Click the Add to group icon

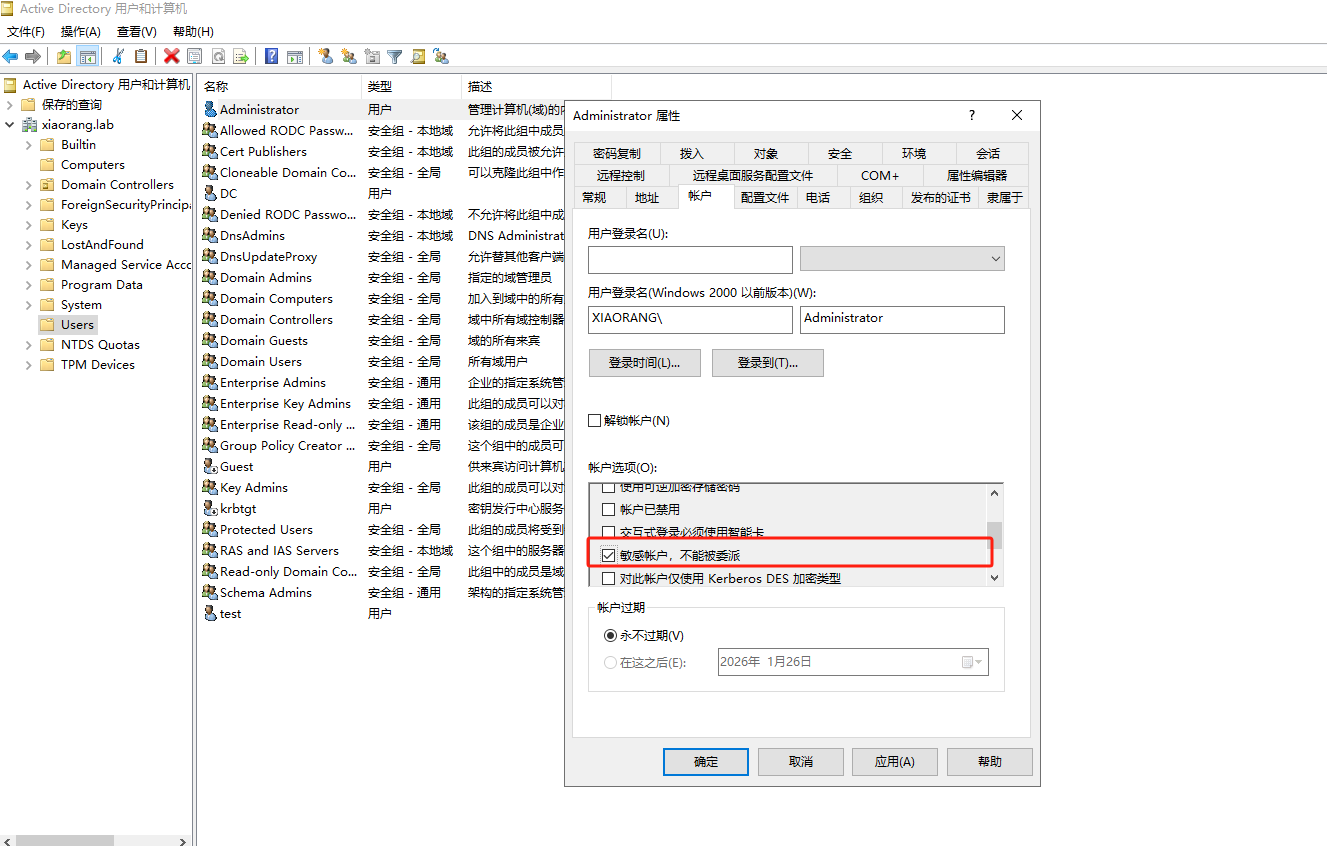441,56
